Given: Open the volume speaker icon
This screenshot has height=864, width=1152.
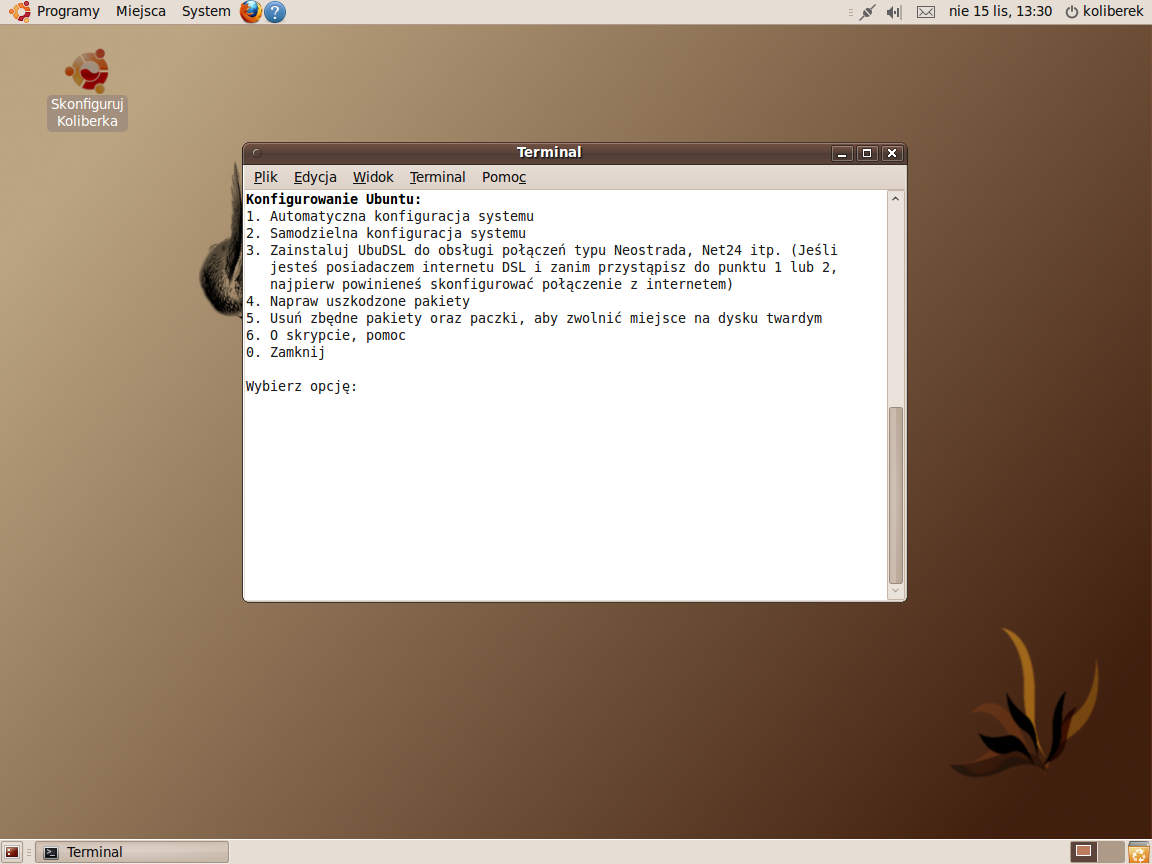Looking at the screenshot, I should tap(893, 12).
